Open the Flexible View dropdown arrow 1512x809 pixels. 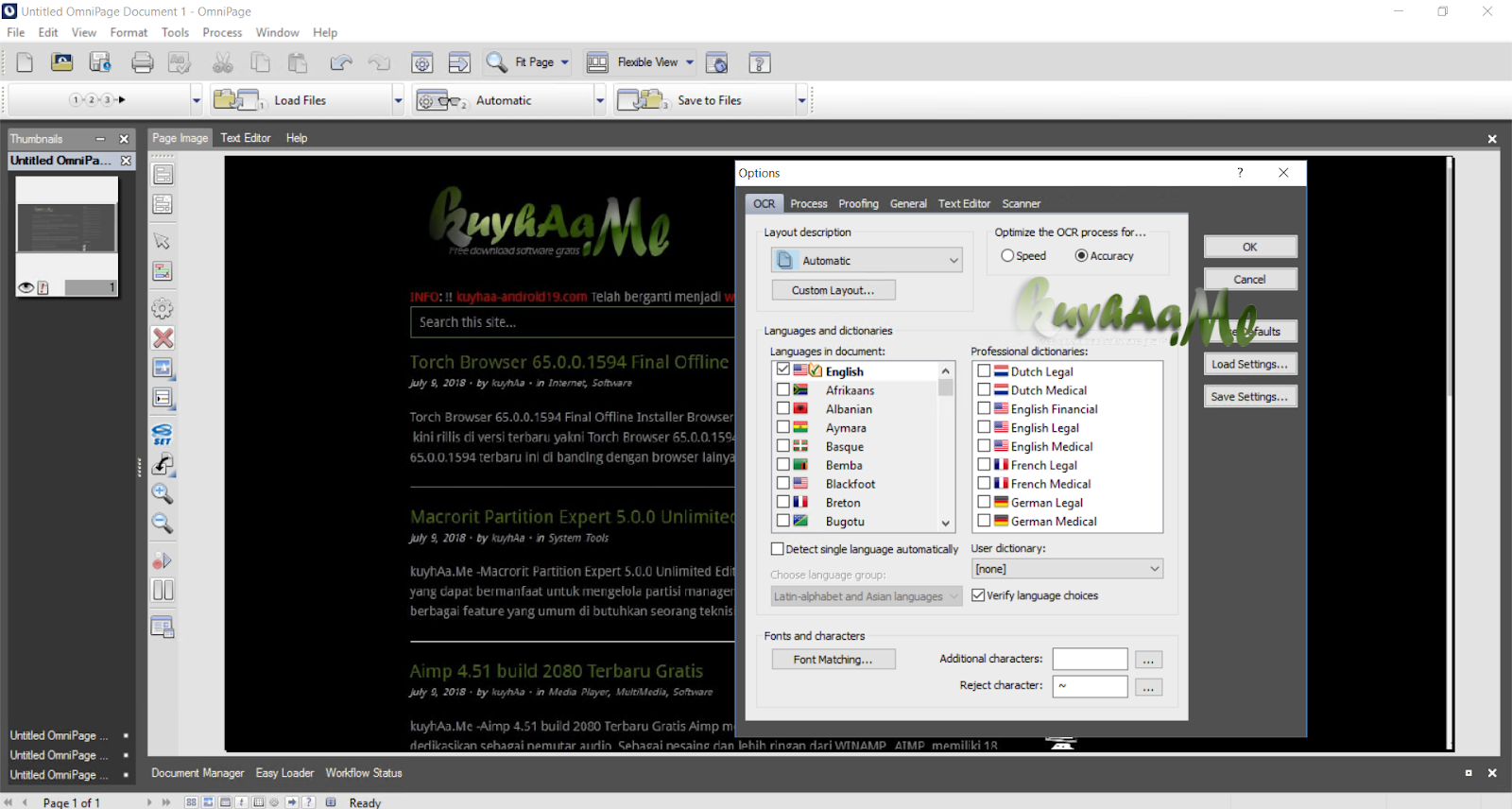[690, 62]
